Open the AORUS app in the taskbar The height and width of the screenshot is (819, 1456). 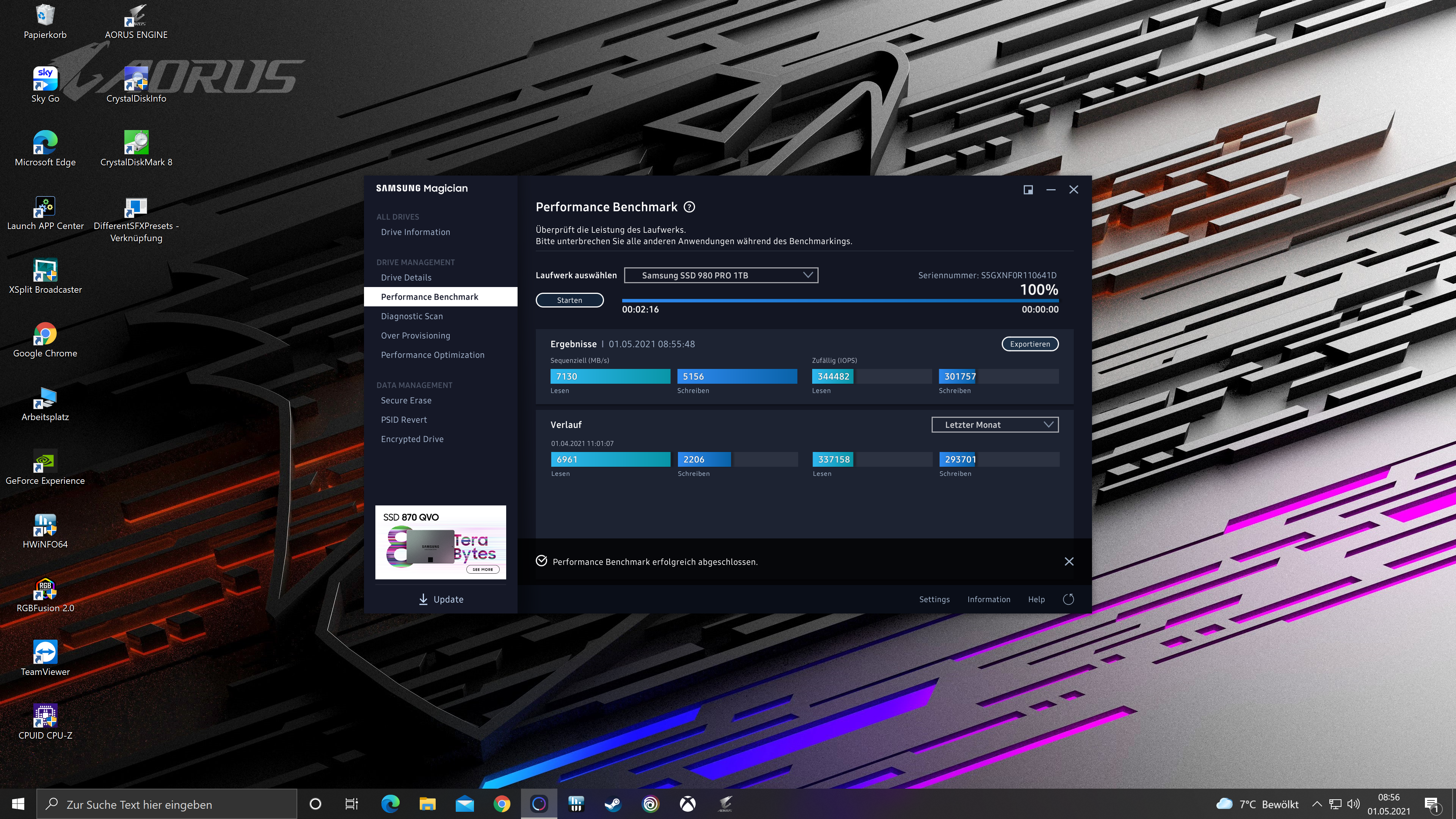(x=725, y=804)
